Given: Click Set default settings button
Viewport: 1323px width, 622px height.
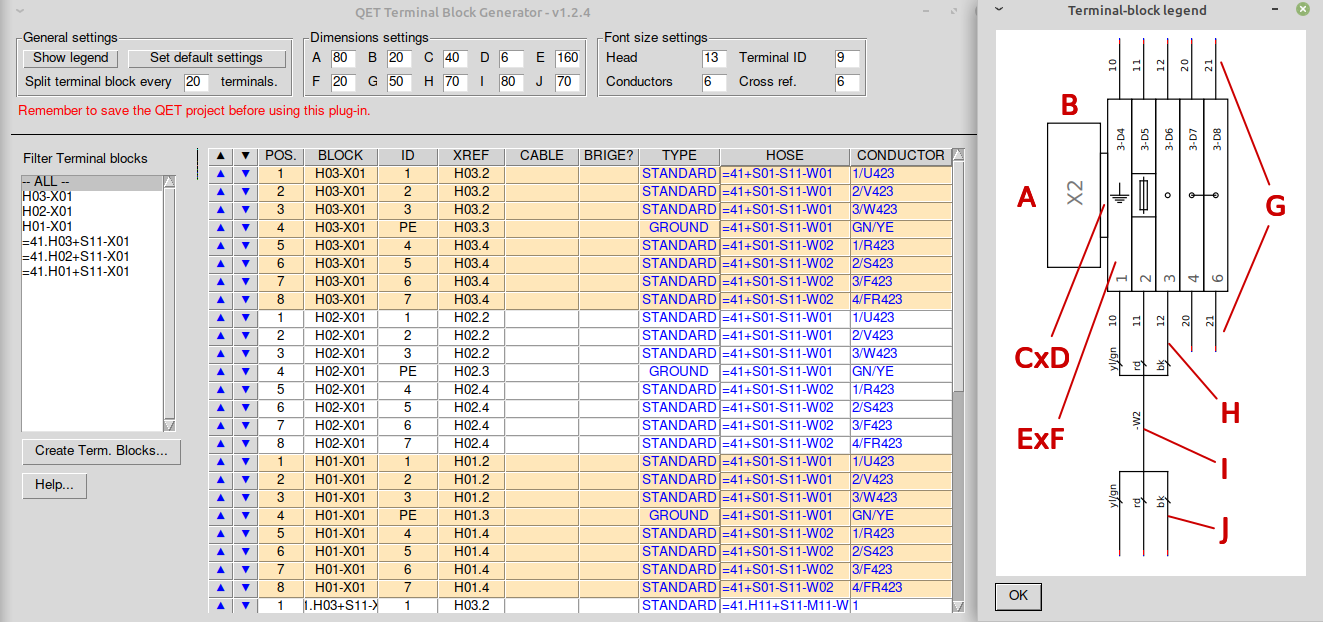Looking at the screenshot, I should pyautogui.click(x=206, y=58).
